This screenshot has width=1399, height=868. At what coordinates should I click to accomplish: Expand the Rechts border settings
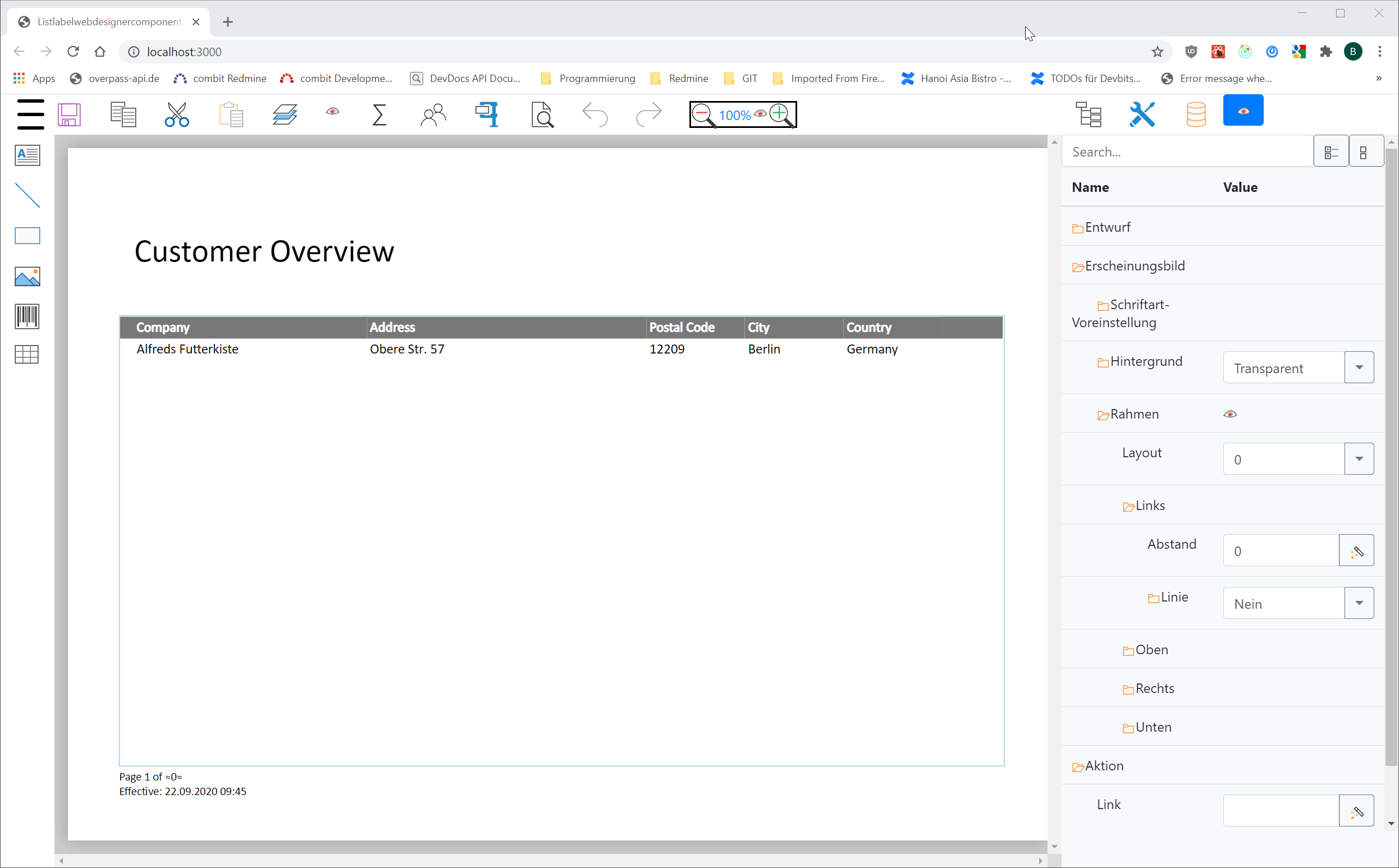(1128, 688)
